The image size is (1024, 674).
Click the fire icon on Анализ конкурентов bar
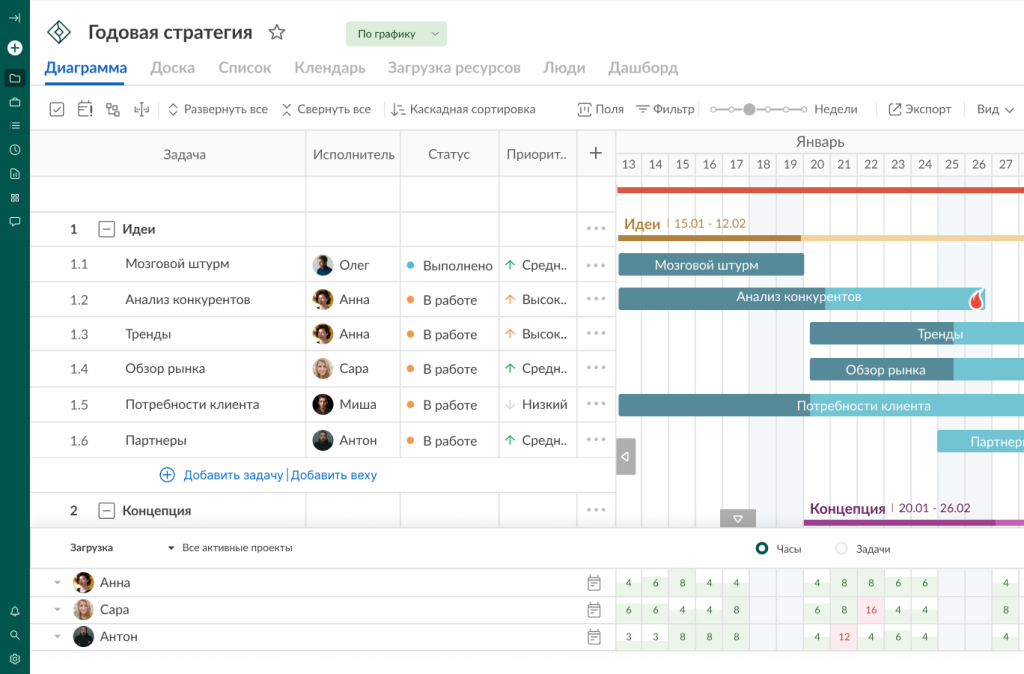(x=976, y=299)
